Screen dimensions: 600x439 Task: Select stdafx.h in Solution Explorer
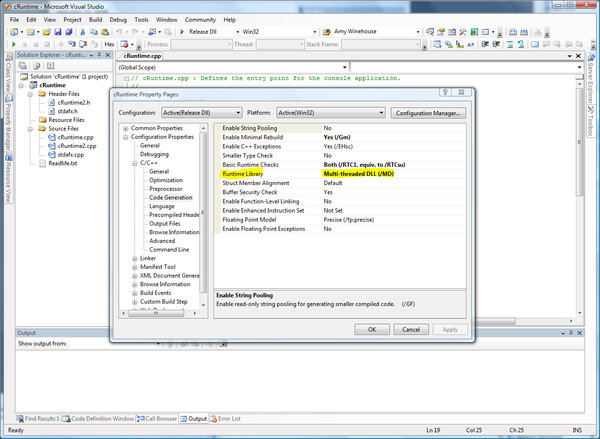pyautogui.click(x=67, y=111)
